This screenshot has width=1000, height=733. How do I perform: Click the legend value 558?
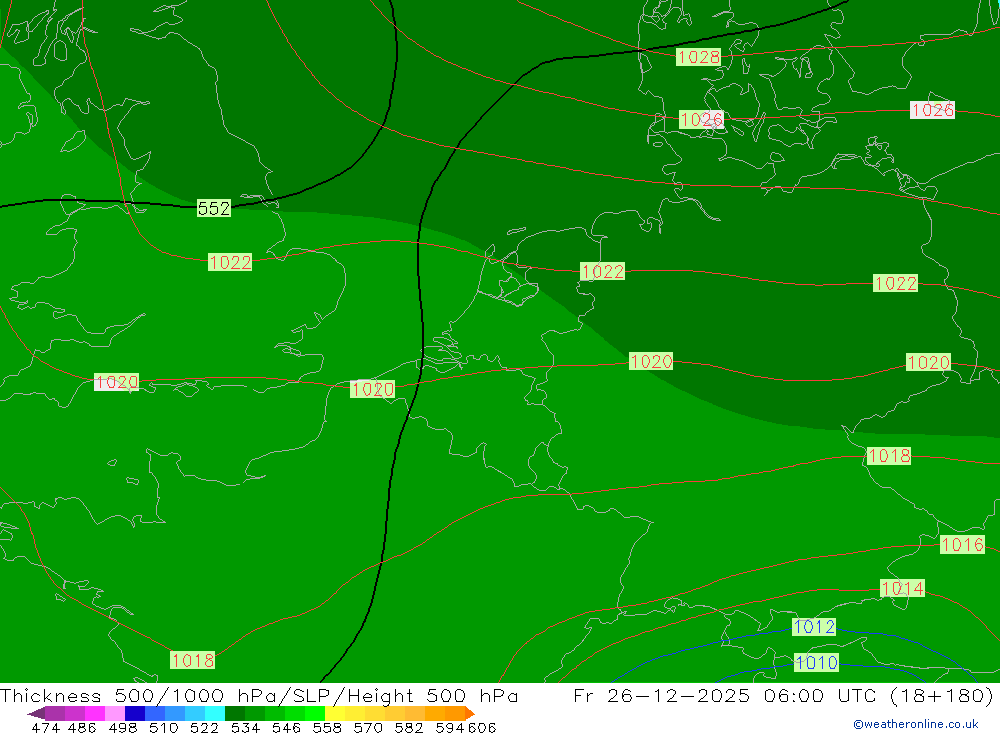pos(327,727)
